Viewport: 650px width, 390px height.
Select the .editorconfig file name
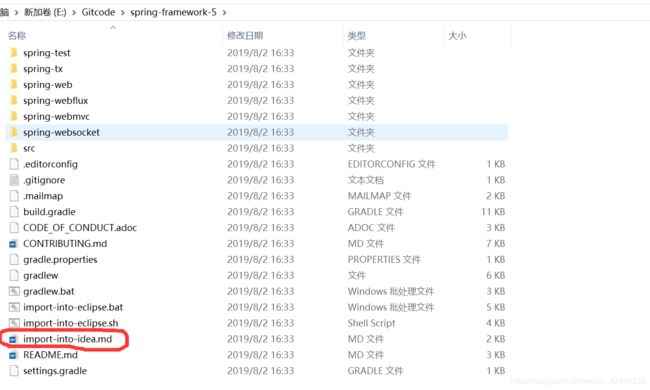pos(51,164)
